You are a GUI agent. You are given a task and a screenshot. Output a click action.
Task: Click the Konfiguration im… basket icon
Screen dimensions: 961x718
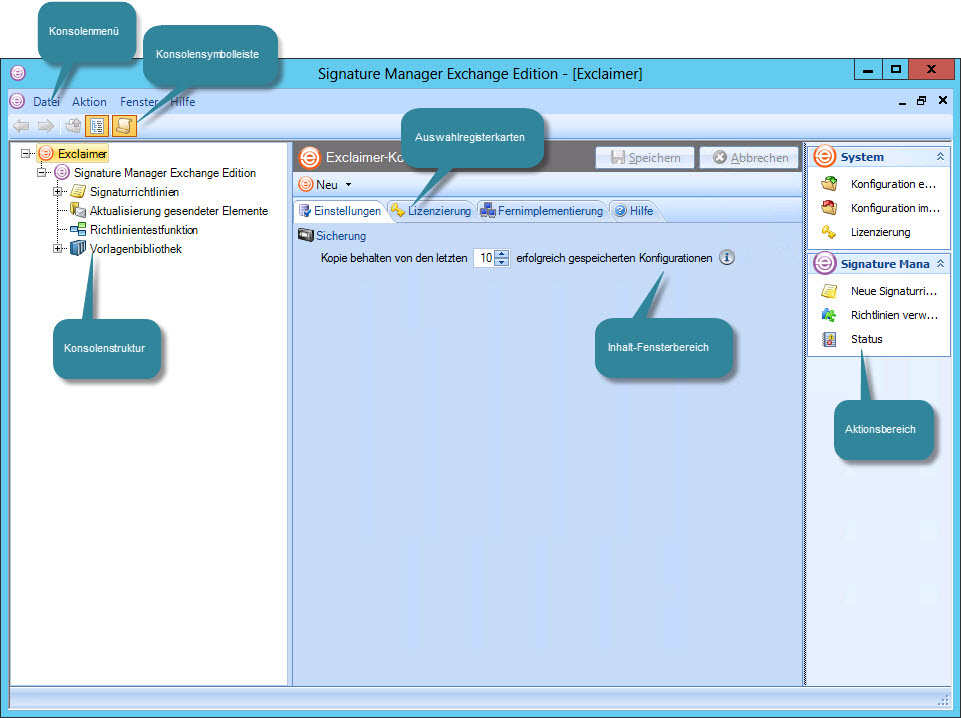point(829,208)
